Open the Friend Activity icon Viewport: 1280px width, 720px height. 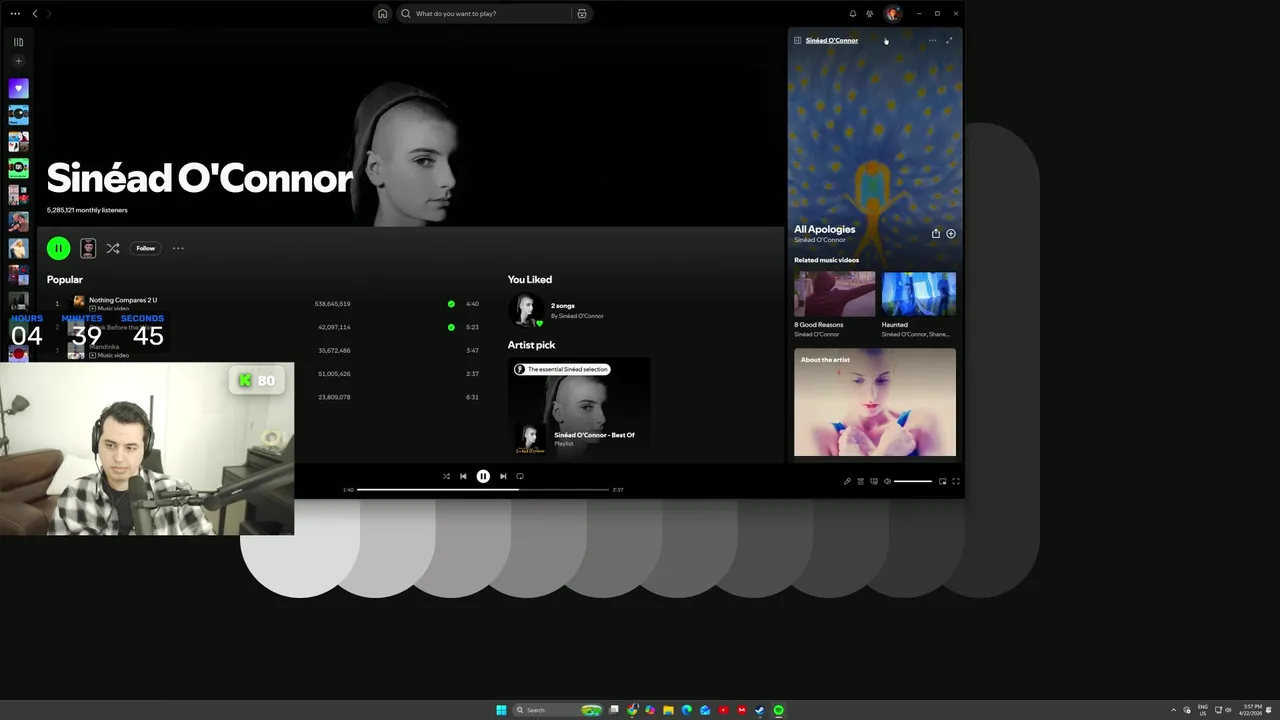870,14
